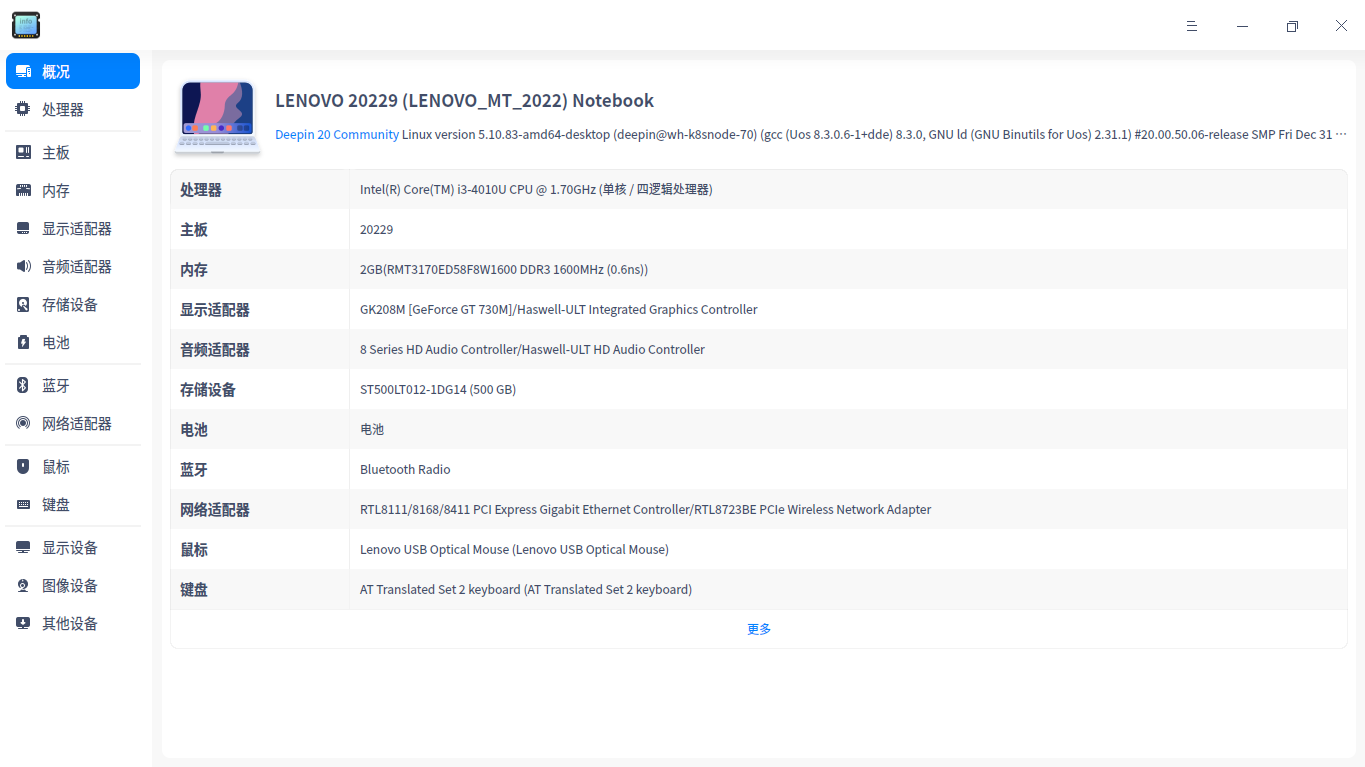Click the 存储设备 disk icon

tap(23, 304)
